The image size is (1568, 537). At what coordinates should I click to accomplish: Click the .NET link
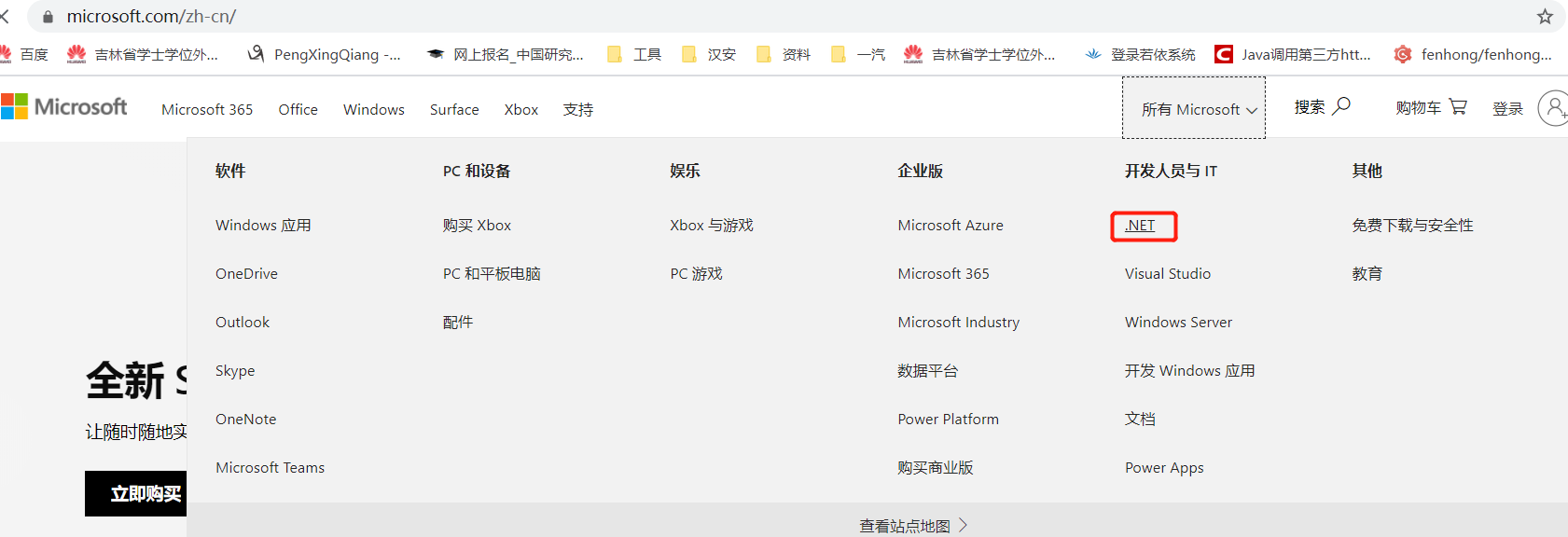point(1140,226)
